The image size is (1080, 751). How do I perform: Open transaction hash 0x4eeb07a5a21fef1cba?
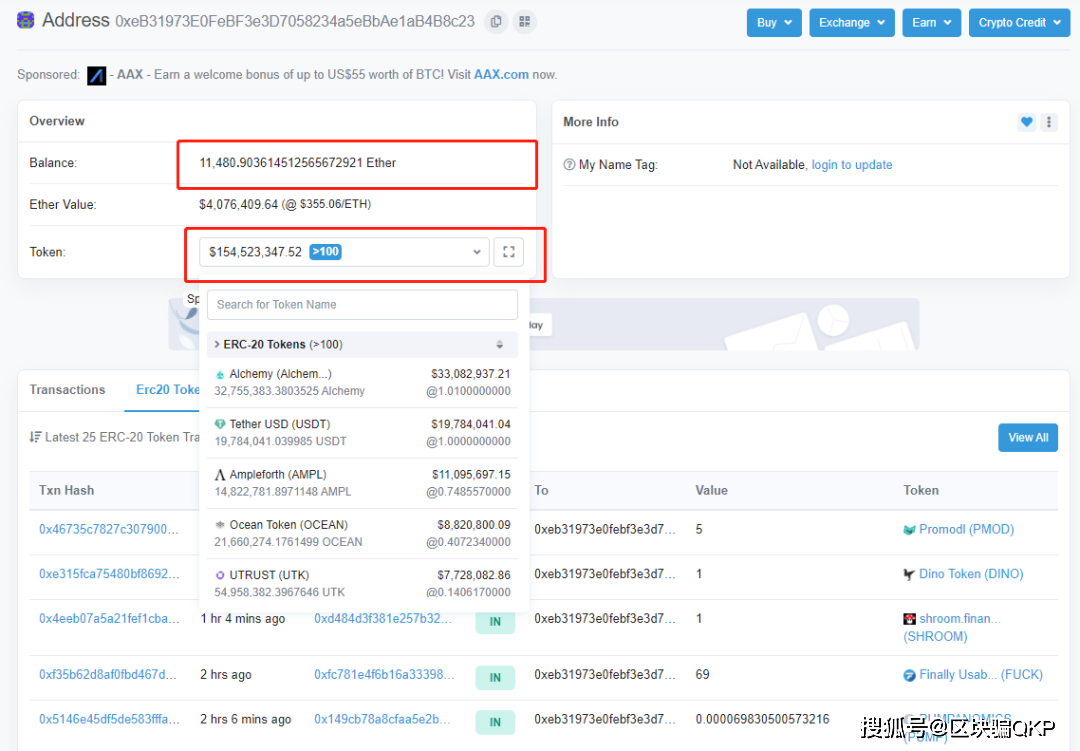point(109,619)
